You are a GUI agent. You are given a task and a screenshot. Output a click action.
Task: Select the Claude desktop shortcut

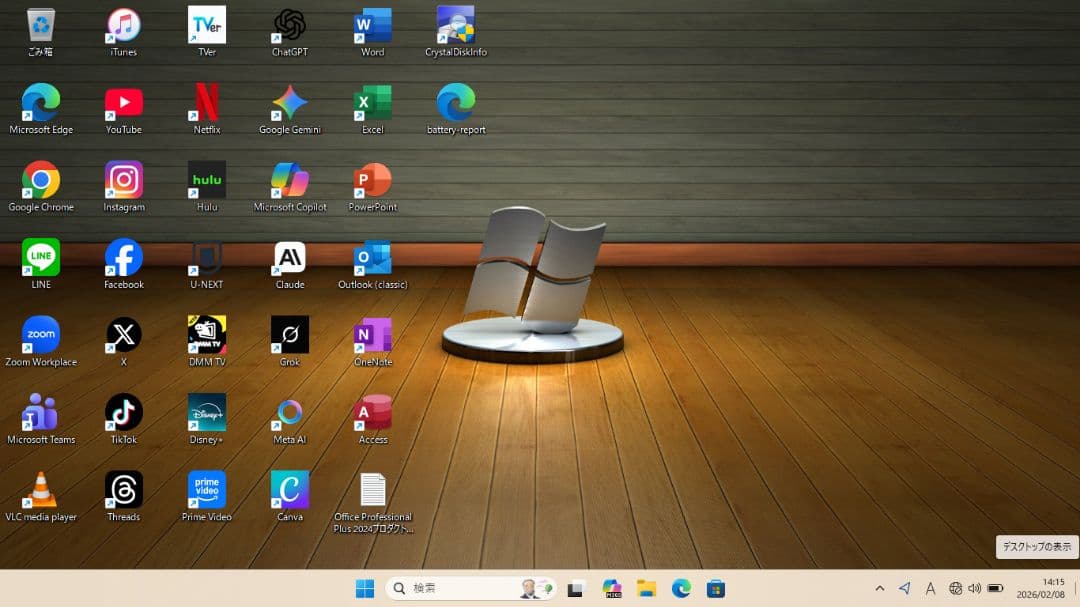(290, 258)
